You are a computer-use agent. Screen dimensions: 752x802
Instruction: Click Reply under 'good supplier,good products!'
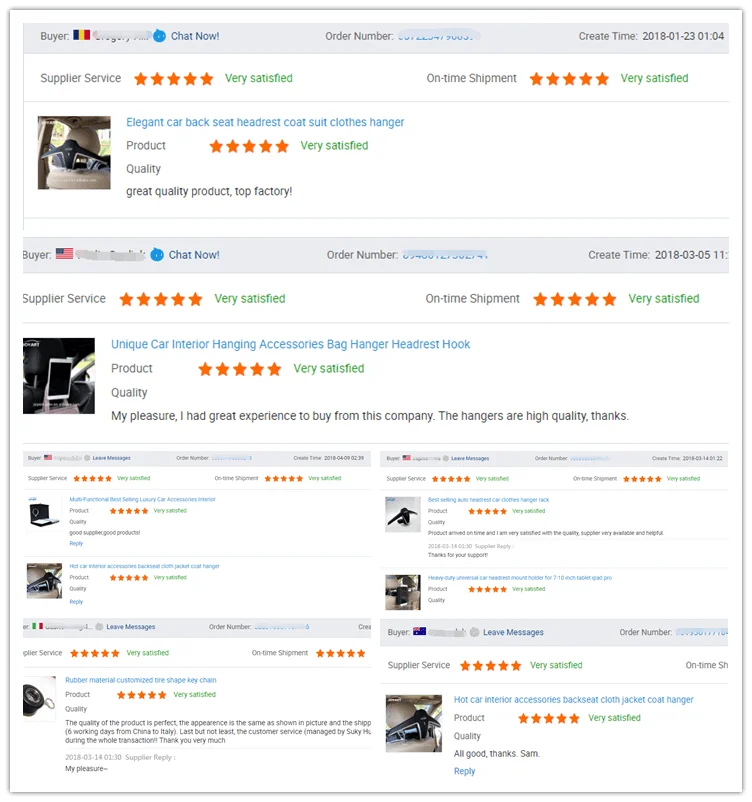point(76,544)
